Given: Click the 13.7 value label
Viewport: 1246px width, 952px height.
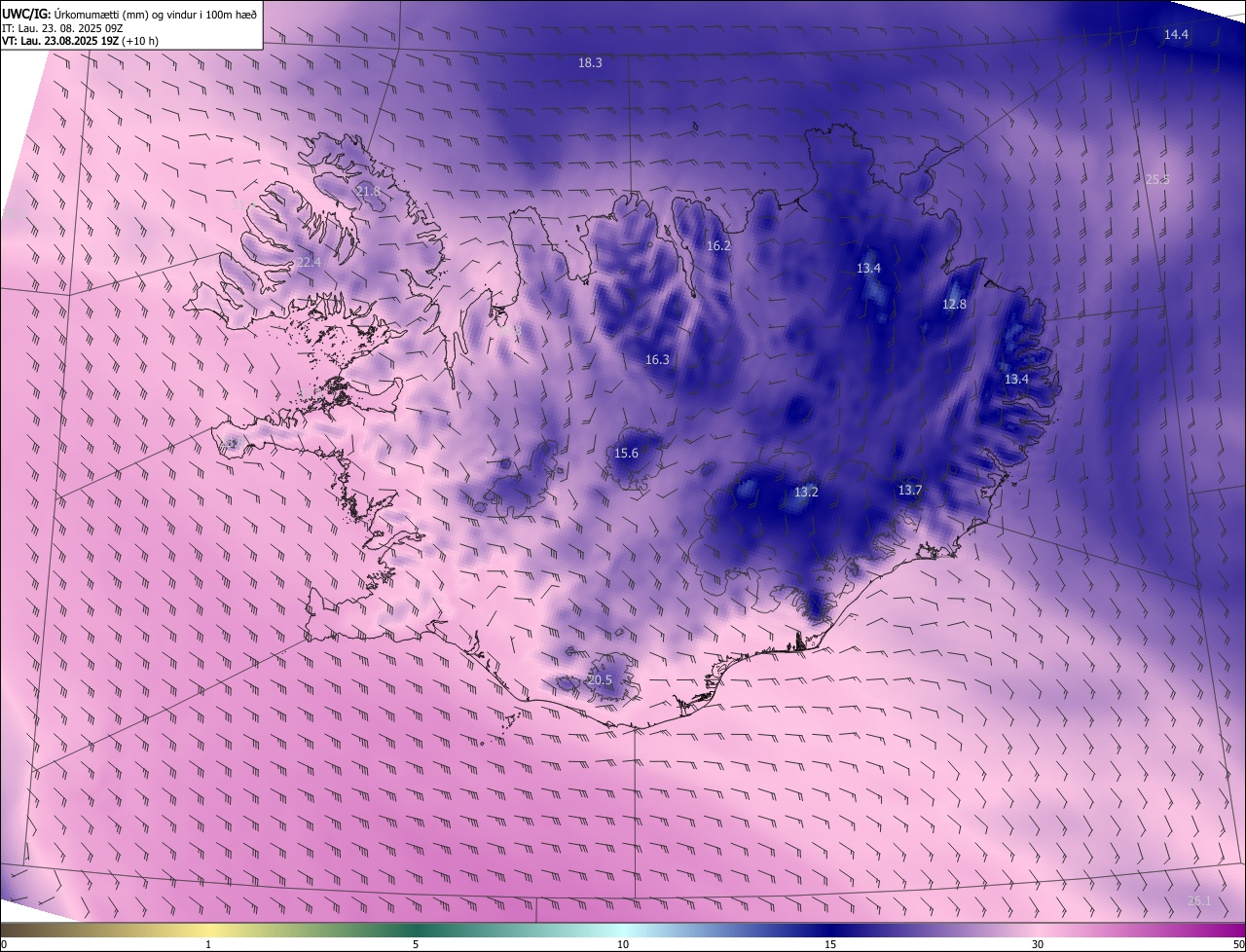Looking at the screenshot, I should 909,490.
